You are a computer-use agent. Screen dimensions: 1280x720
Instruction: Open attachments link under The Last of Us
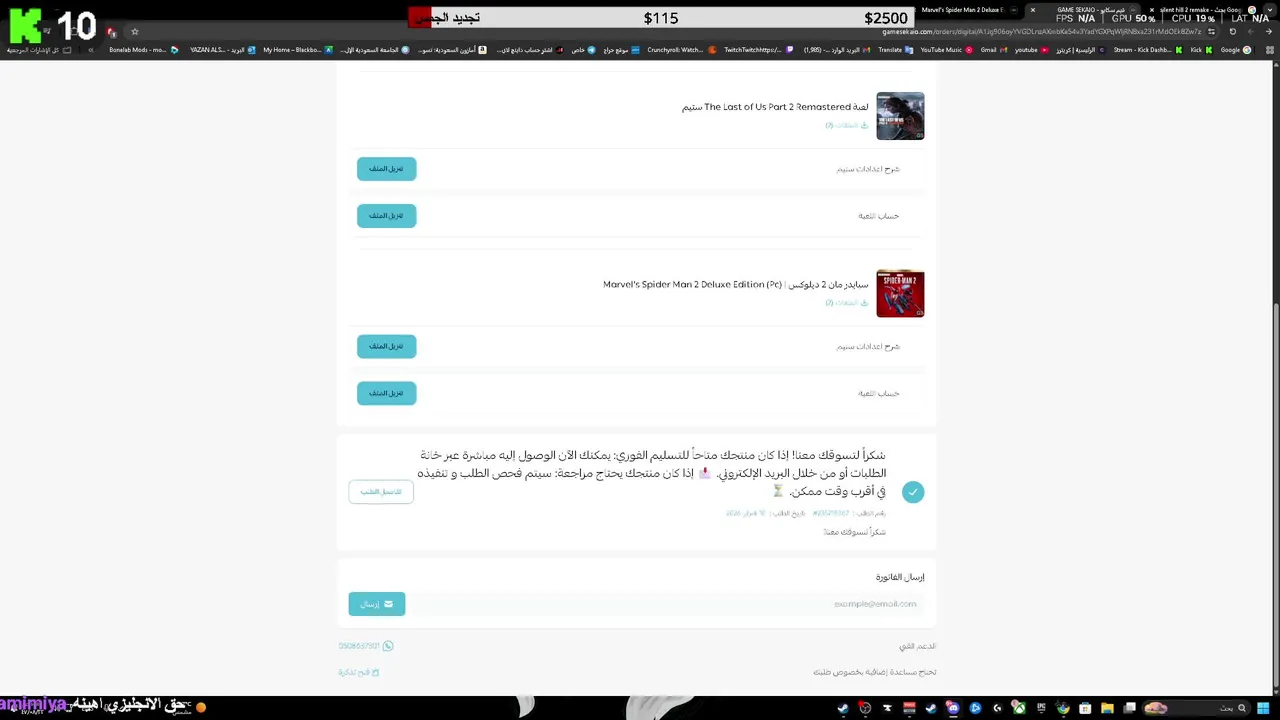pos(846,125)
